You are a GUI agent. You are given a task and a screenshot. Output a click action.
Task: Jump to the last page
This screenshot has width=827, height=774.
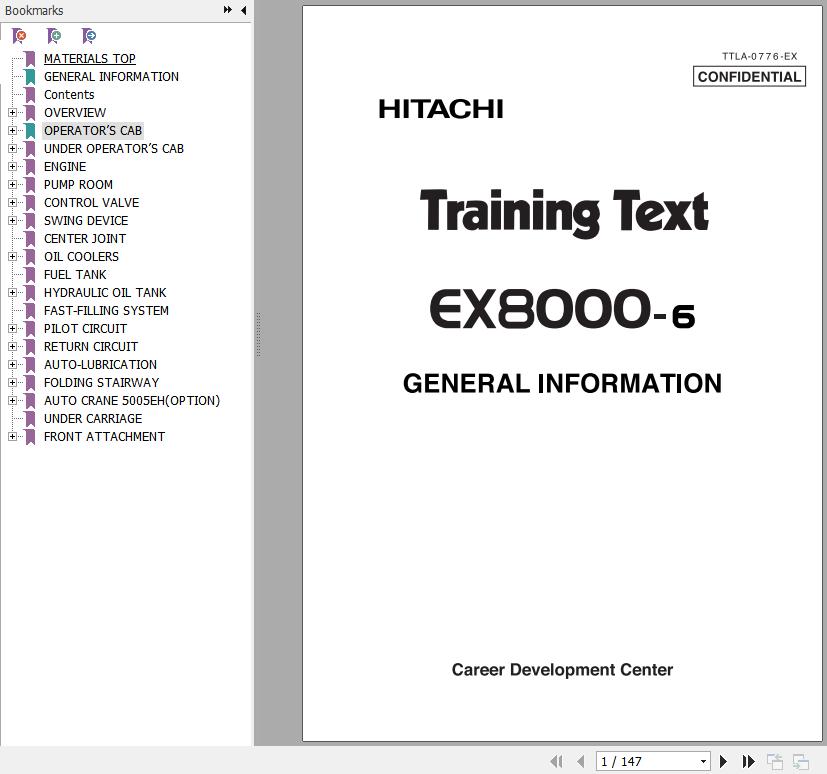[748, 761]
